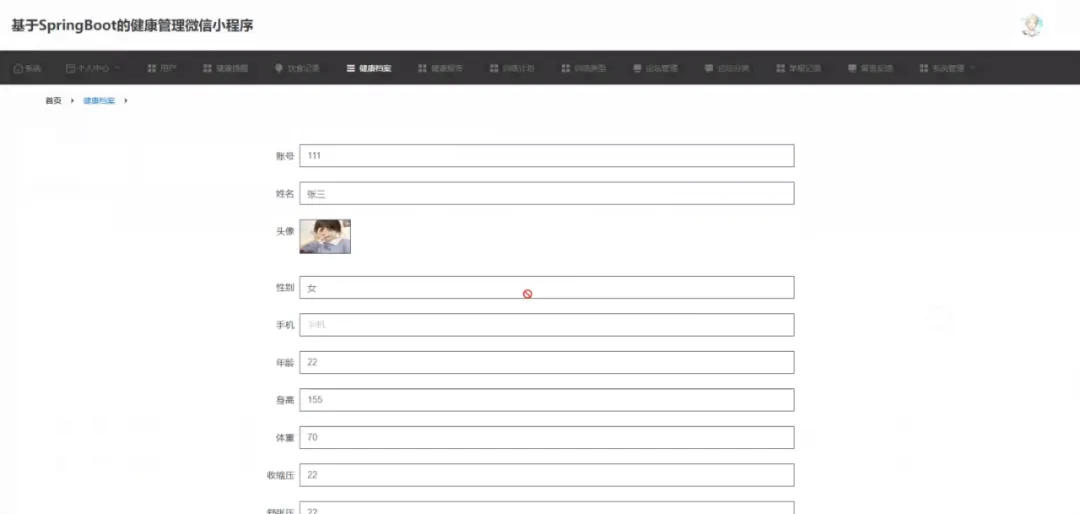Image resolution: width=1080 pixels, height=514 pixels.
Task: Expand the 个人中心 dropdown arrow
Action: [118, 68]
